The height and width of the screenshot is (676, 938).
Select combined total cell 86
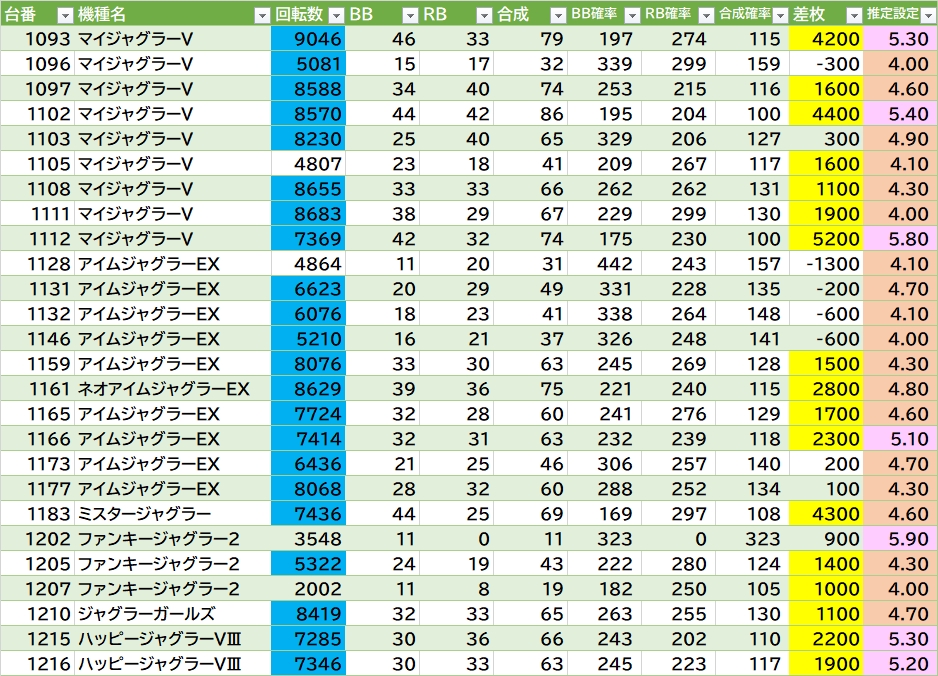(x=530, y=114)
